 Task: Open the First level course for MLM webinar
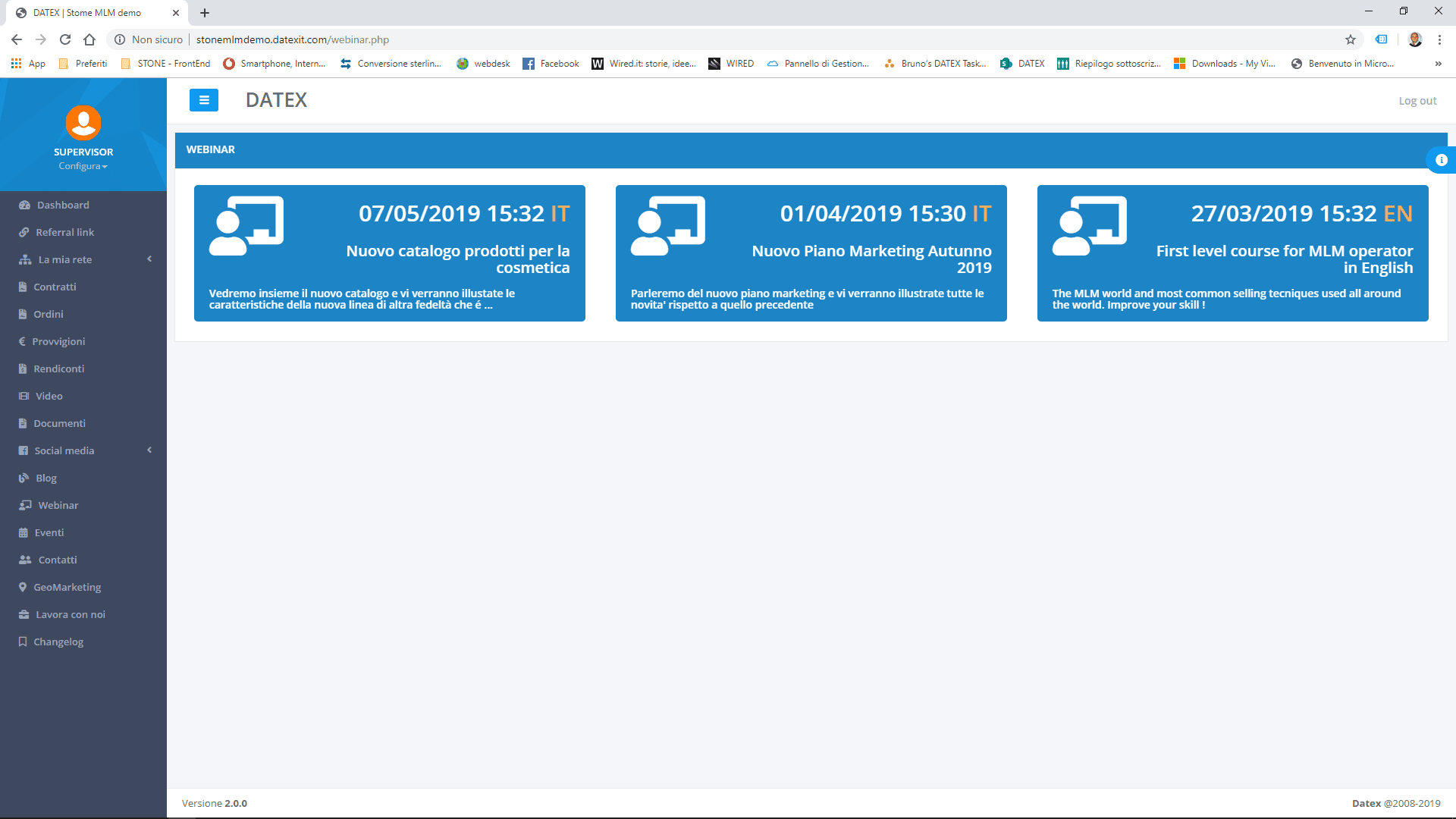click(x=1232, y=253)
